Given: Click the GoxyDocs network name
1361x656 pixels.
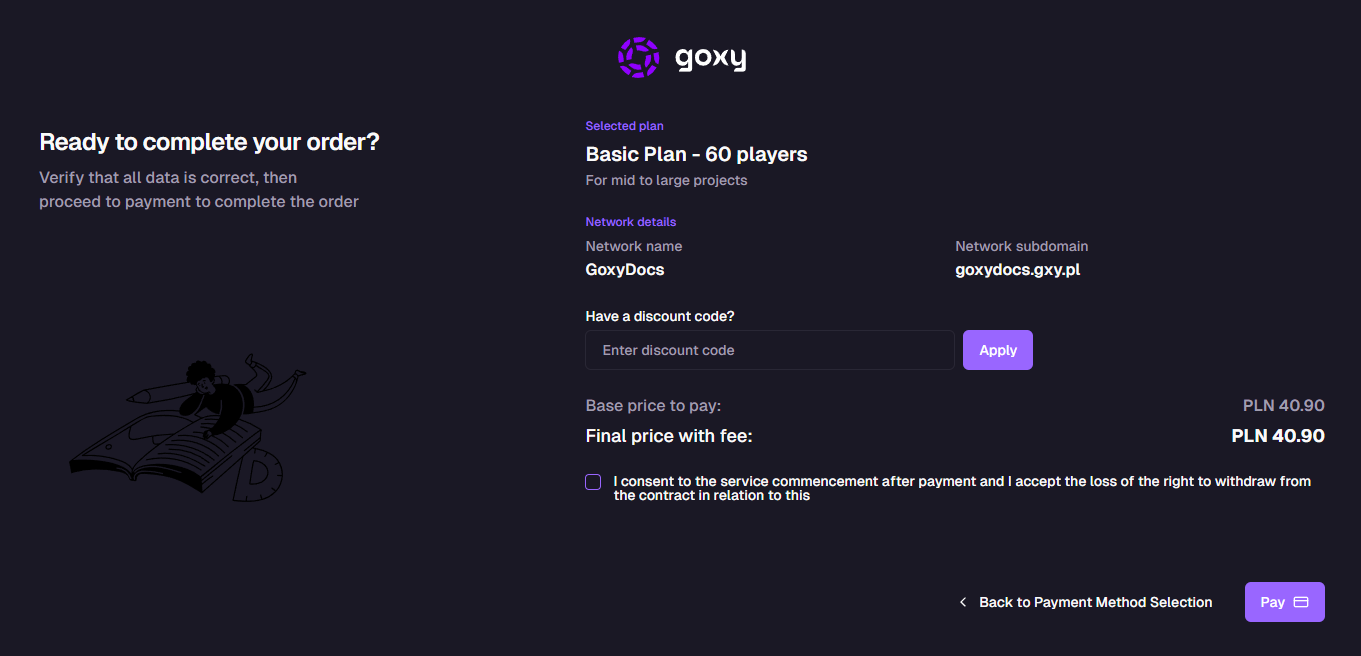Looking at the screenshot, I should click(x=624, y=269).
